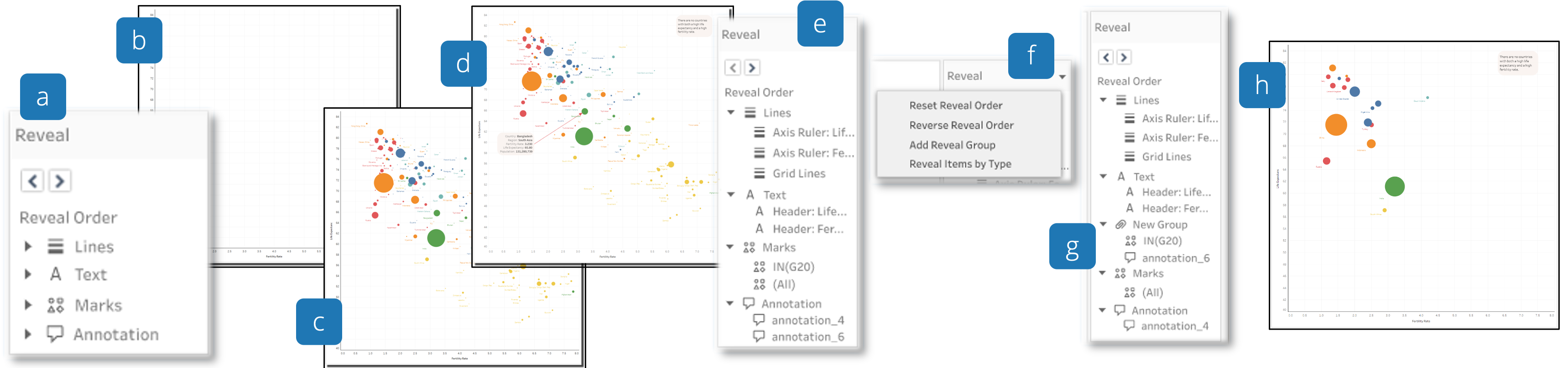The width and height of the screenshot is (1568, 368).
Task: Collapse Marks in the panel containing New Group
Action: coord(1102,273)
